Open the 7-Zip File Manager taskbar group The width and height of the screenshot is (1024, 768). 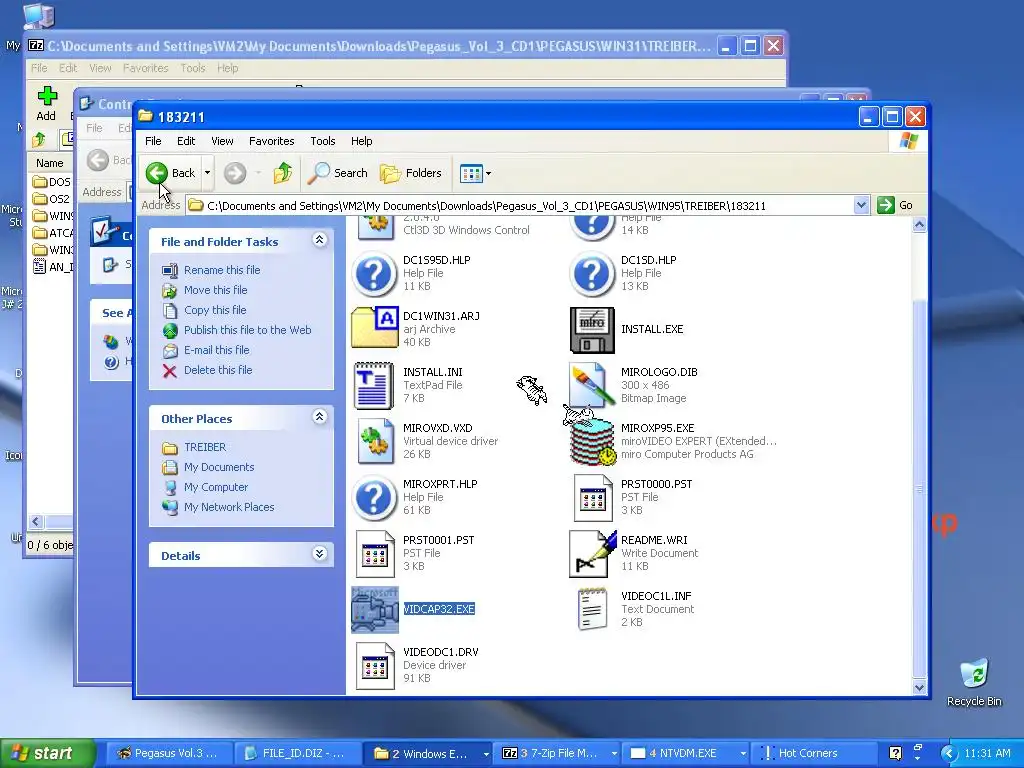pos(556,753)
